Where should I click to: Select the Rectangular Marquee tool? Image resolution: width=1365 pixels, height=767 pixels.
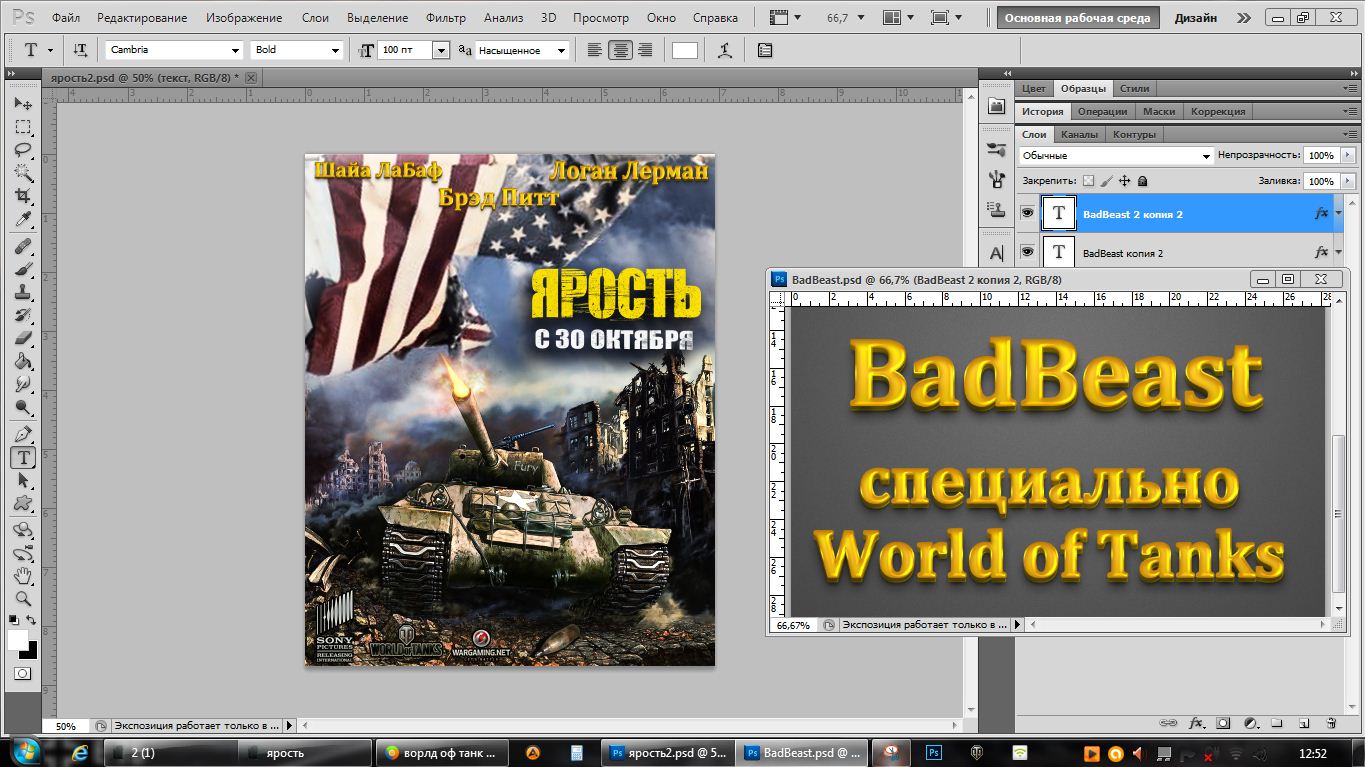point(23,127)
